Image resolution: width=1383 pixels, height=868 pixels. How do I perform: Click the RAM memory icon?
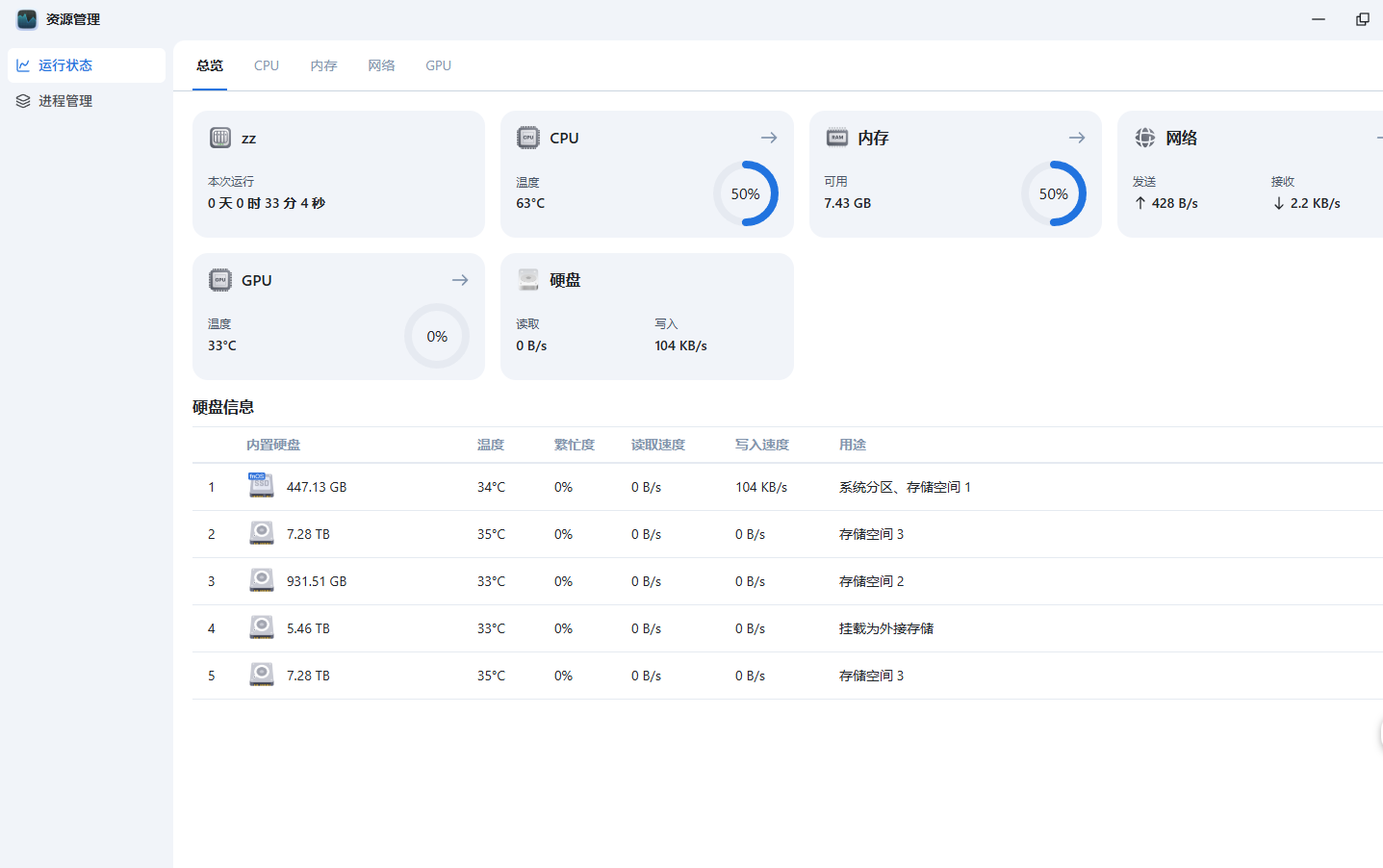(x=836, y=138)
